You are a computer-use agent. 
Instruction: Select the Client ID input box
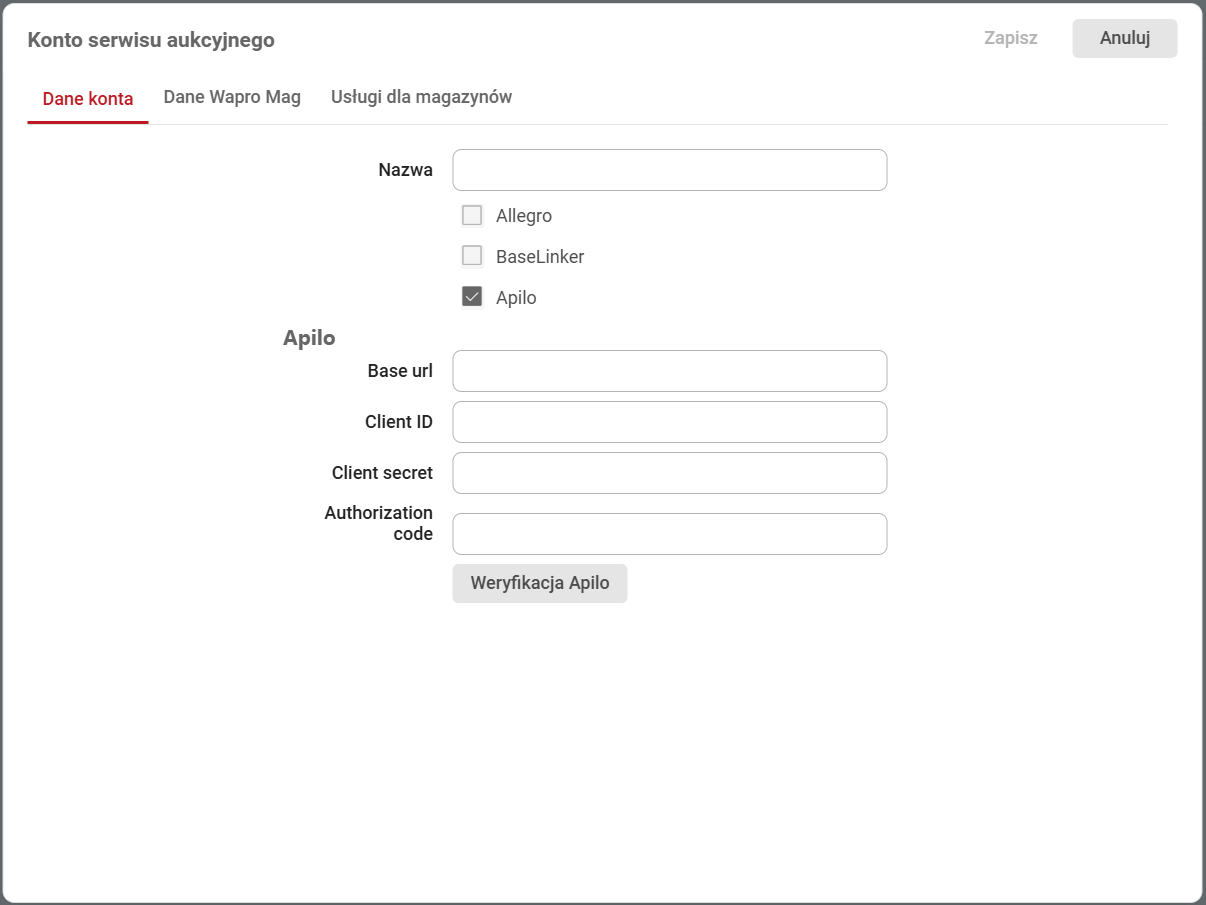point(669,422)
